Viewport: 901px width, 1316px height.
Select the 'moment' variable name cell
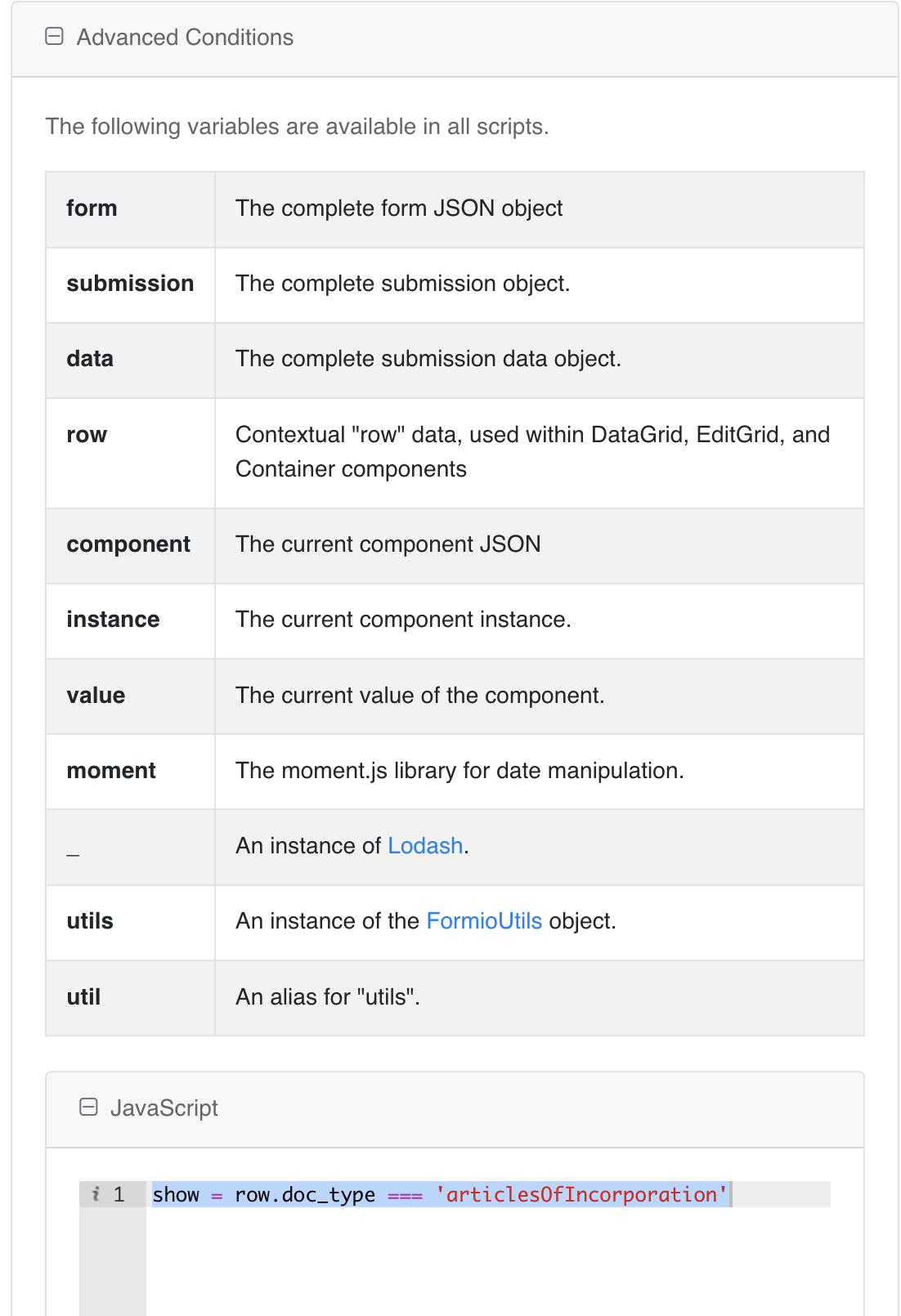pyautogui.click(x=131, y=772)
